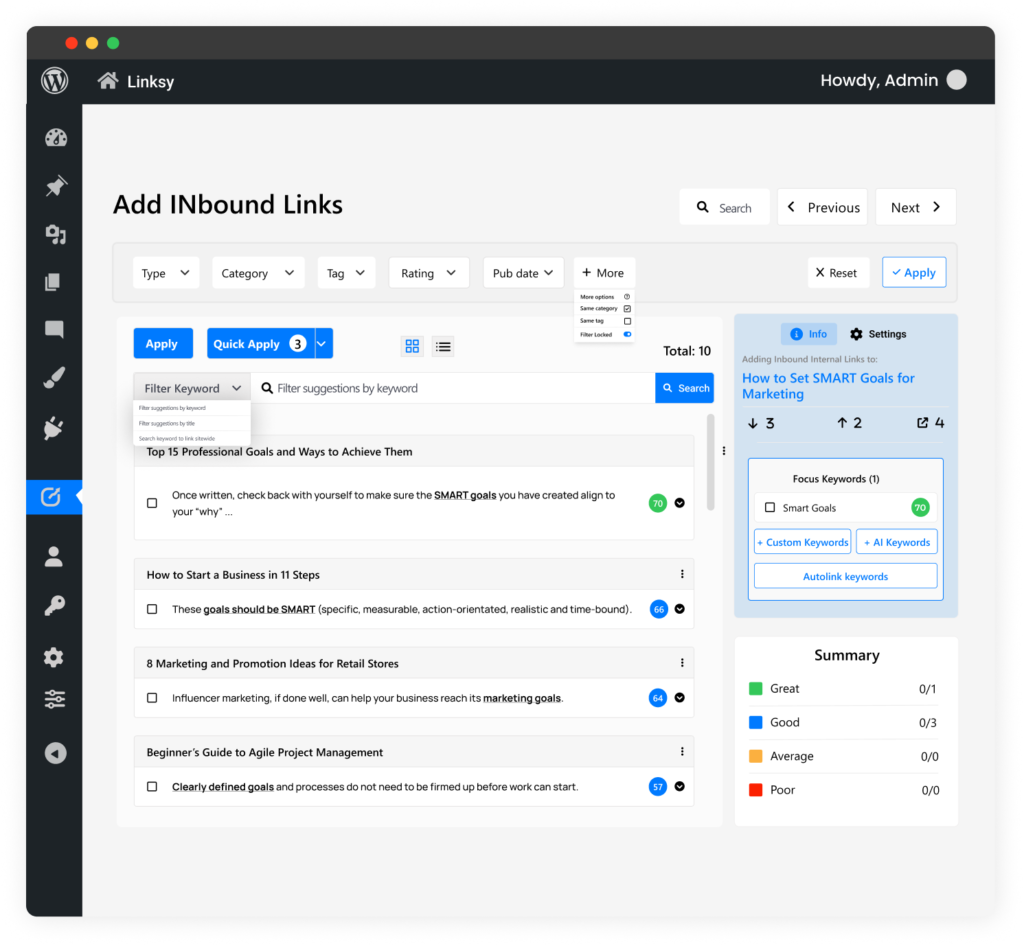Image resolution: width=1024 pixels, height=946 pixels.
Task: Switch to the Info tab
Action: pyautogui.click(x=808, y=334)
